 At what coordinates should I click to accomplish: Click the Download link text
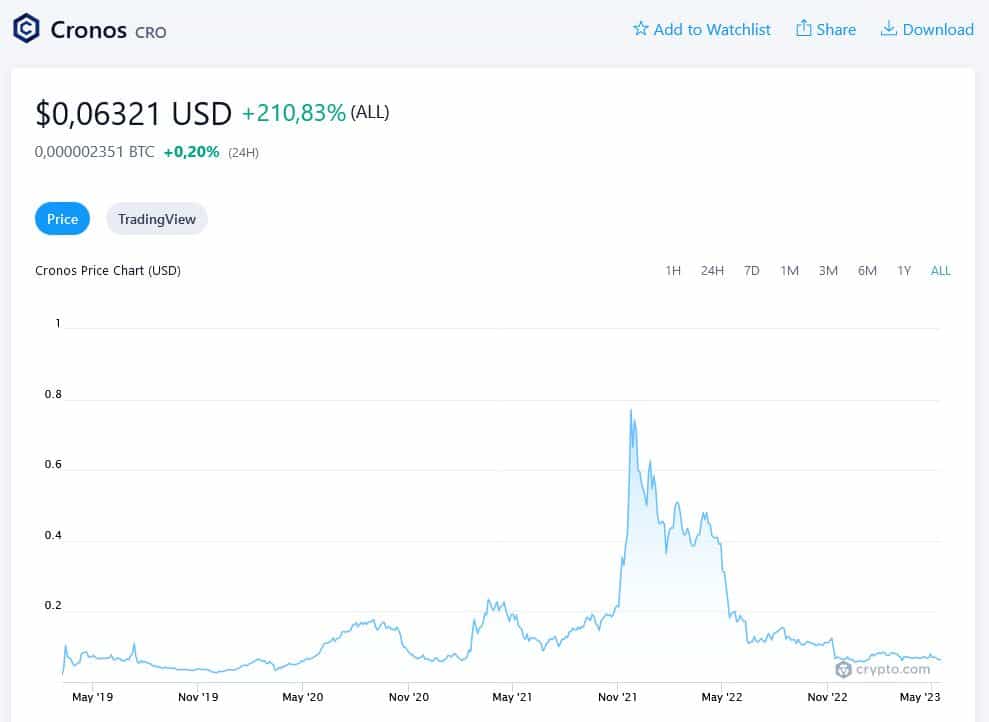pyautogui.click(x=938, y=30)
